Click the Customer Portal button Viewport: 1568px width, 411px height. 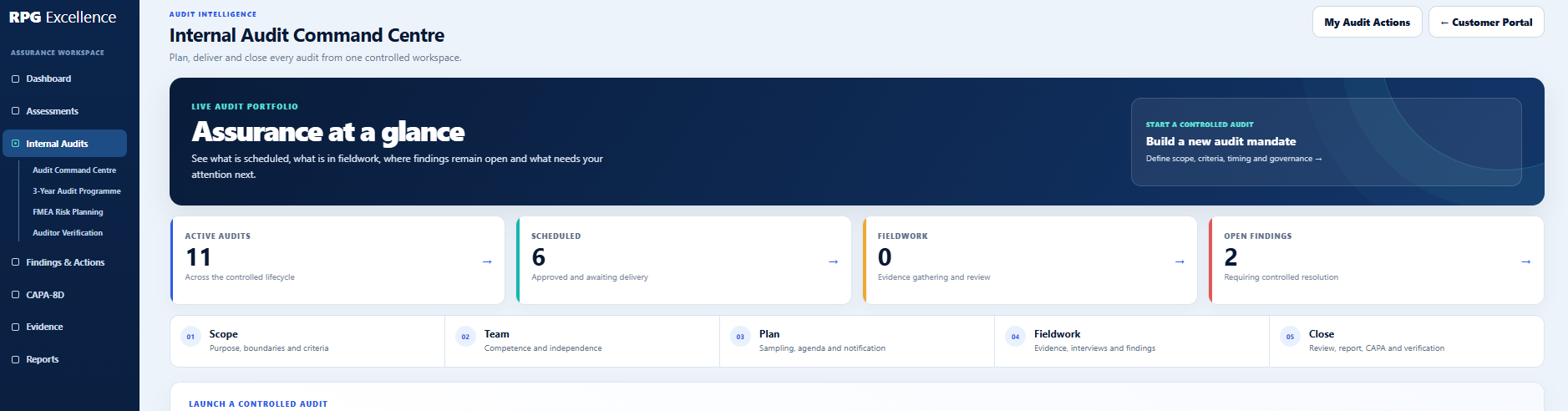(x=1486, y=23)
